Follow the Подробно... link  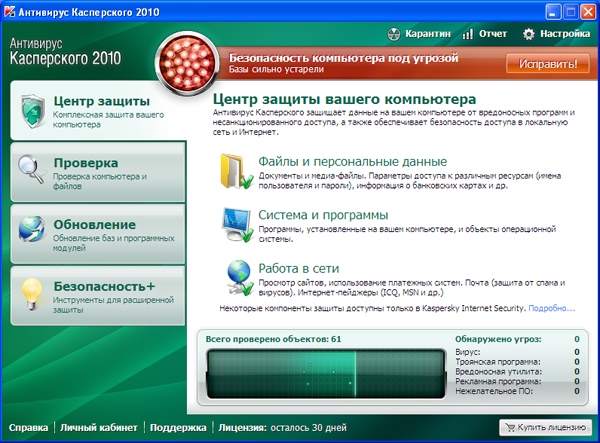coord(551,308)
